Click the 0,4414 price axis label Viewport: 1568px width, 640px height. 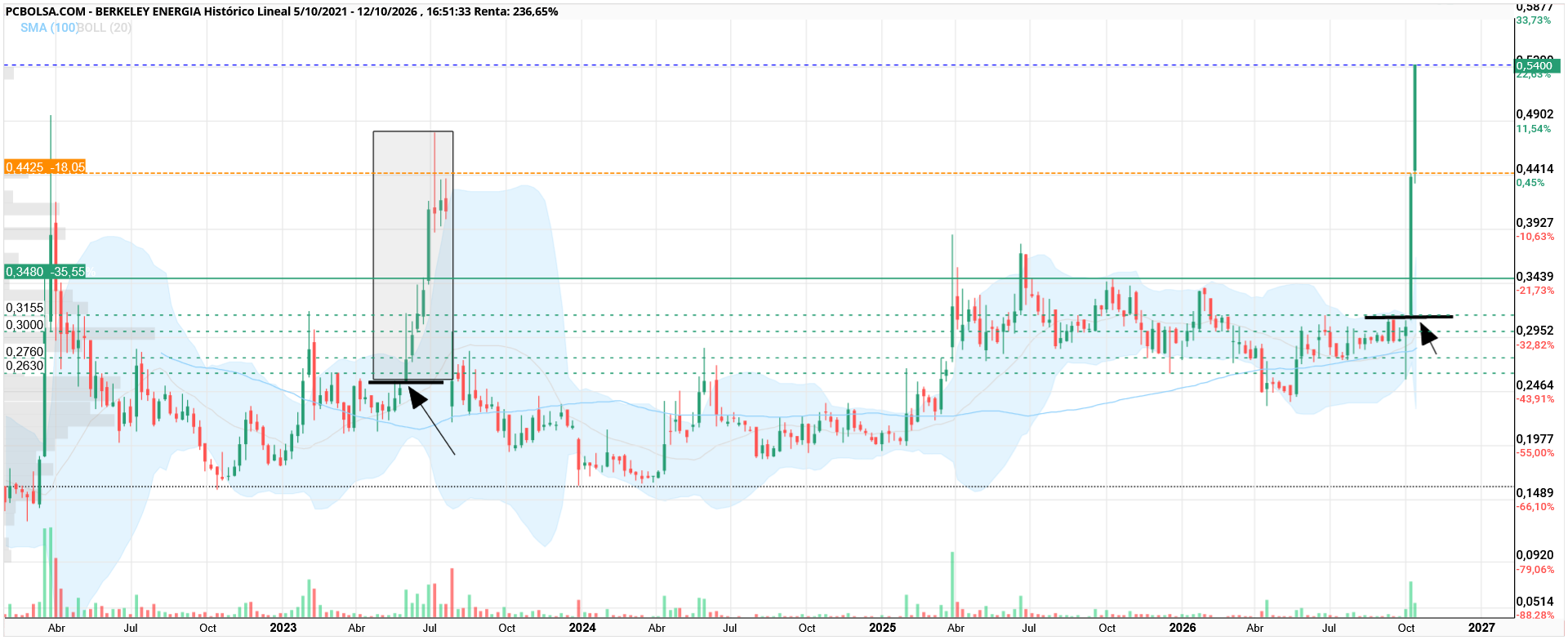[x=1535, y=169]
